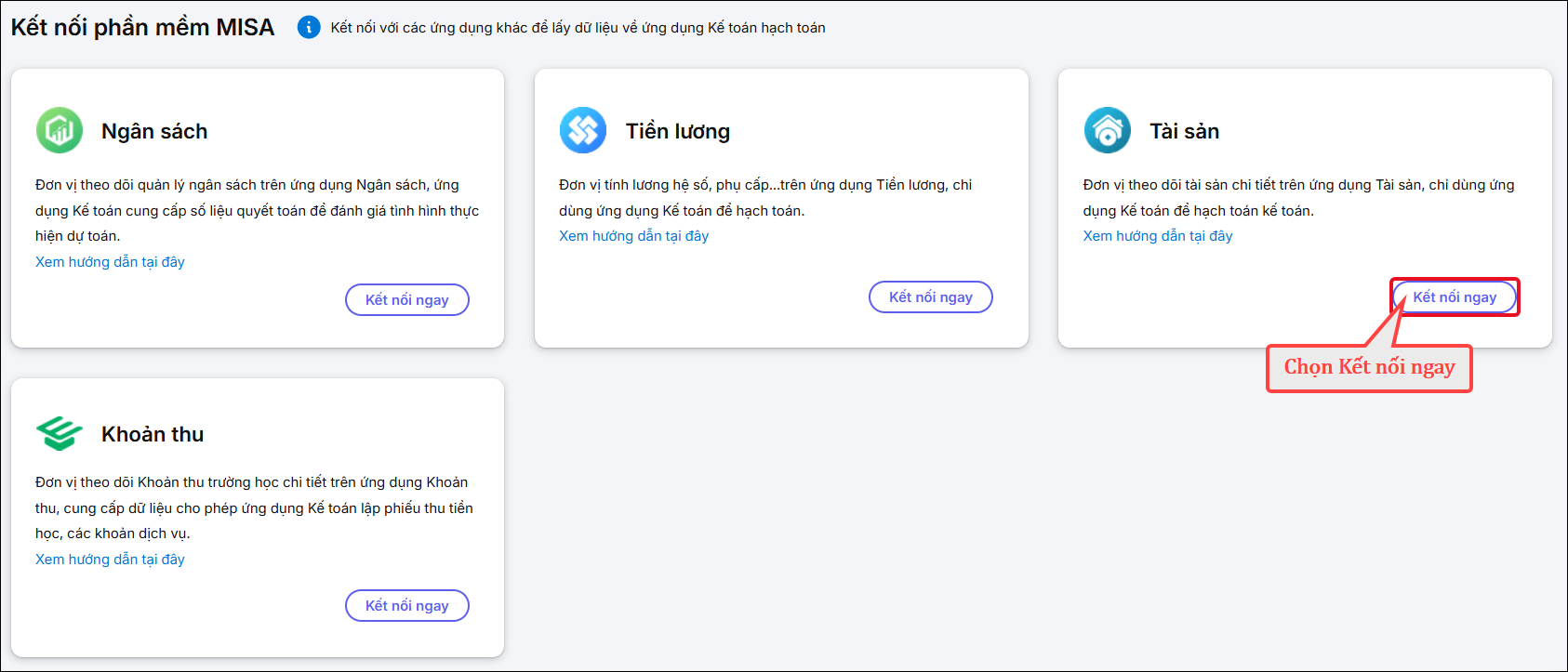Click the Kết nối phần mềm MISA page title
The width and height of the screenshot is (1568, 672).
(143, 28)
